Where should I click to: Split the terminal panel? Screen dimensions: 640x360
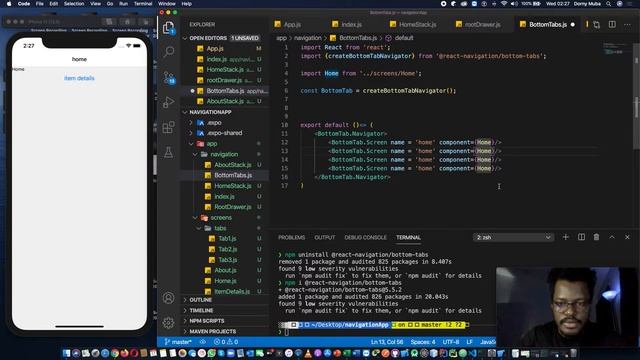[581, 237]
